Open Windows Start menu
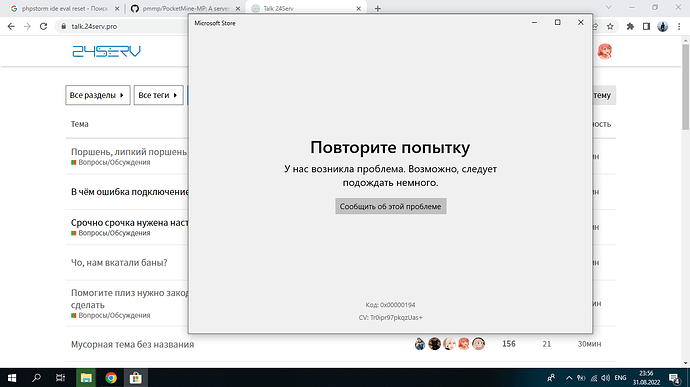 tap(12, 378)
